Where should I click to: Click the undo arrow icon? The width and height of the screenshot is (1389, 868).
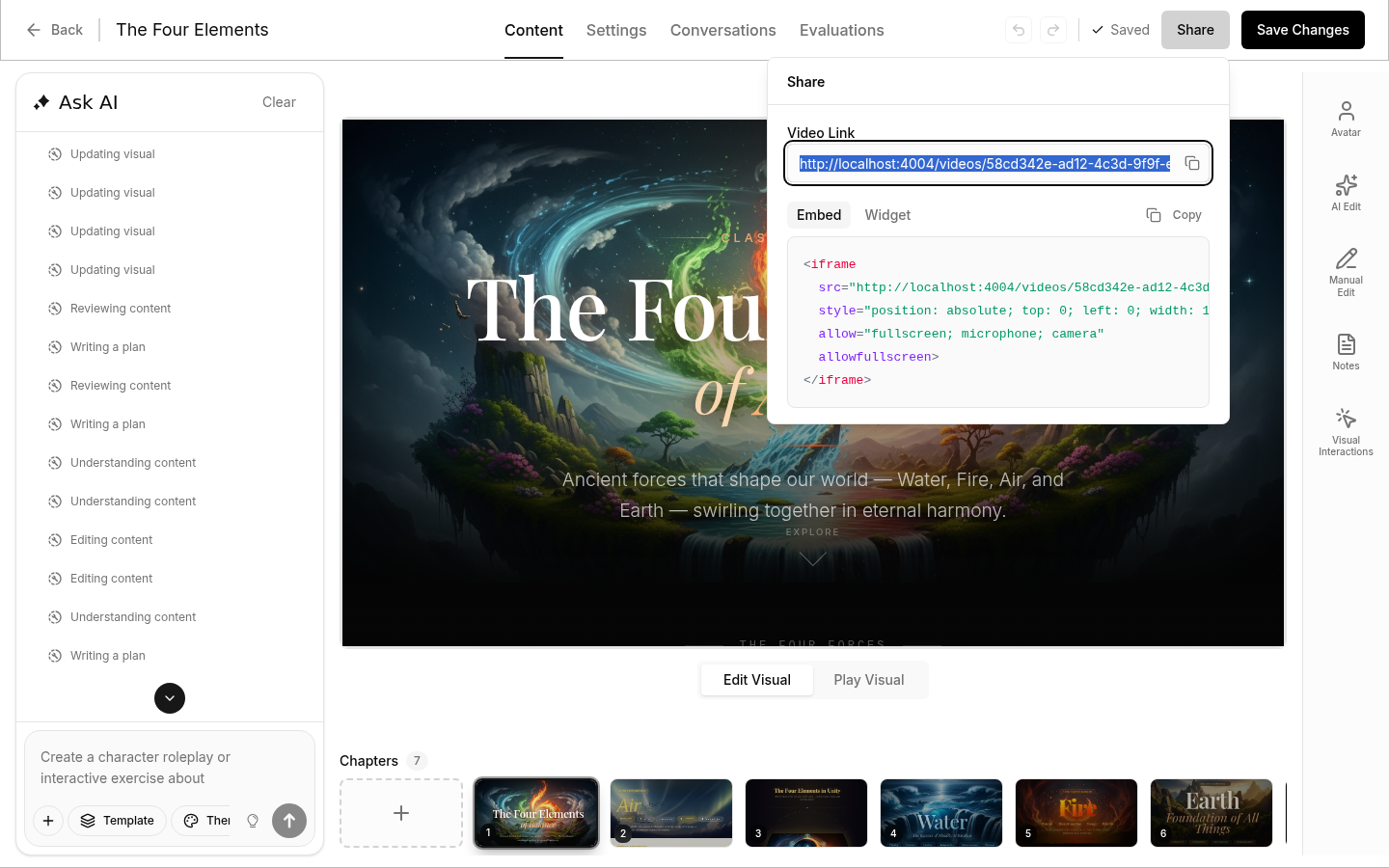click(1019, 30)
